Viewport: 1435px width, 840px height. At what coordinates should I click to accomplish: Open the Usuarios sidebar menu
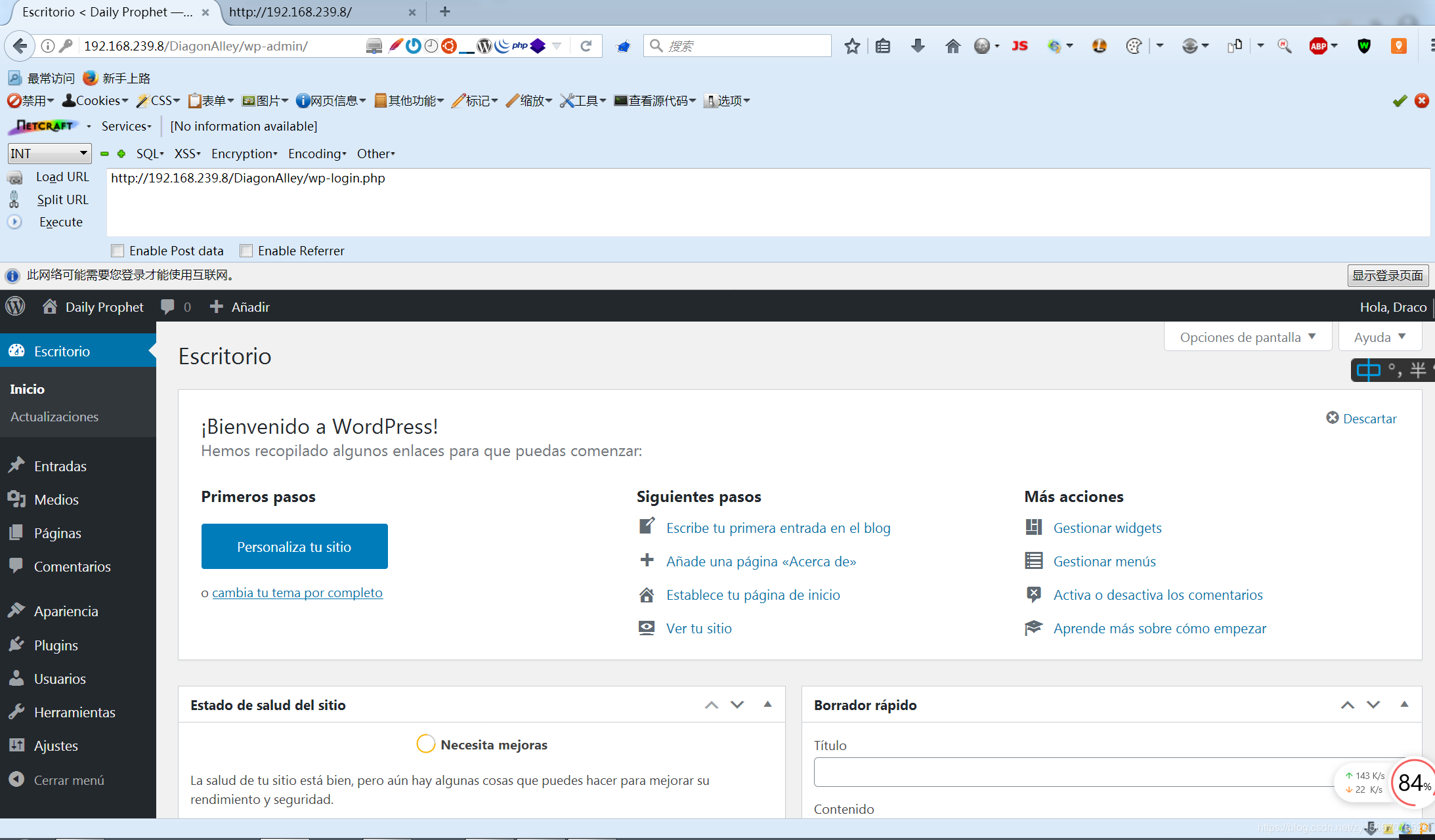tap(60, 679)
